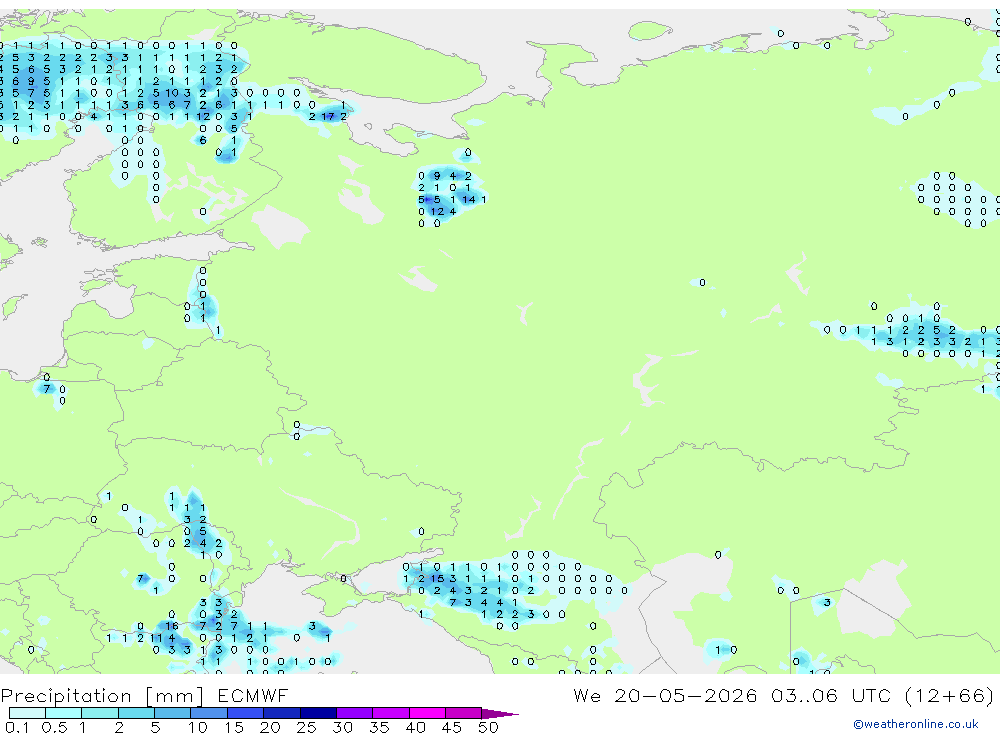Image resolution: width=1000 pixels, height=733 pixels.
Task: Click the 0.1–0.5 mm legend color swatch
Action: point(27,713)
